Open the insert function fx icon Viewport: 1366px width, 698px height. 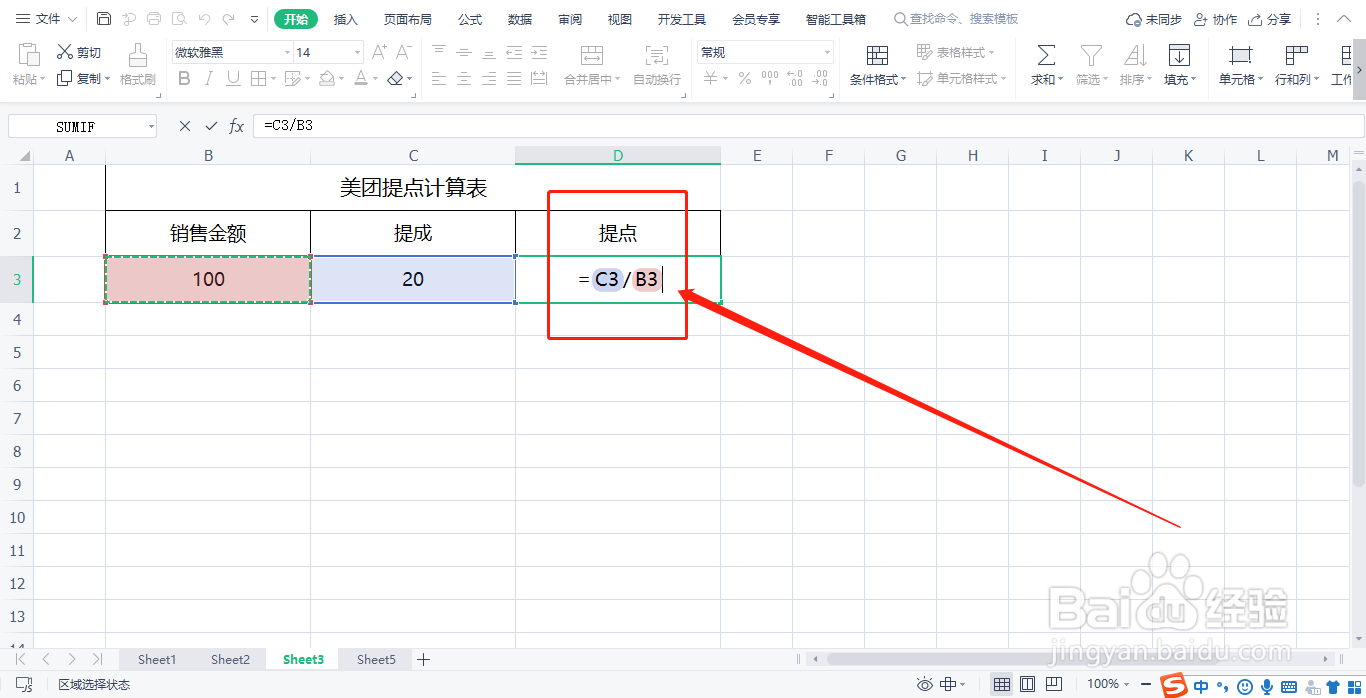click(237, 126)
